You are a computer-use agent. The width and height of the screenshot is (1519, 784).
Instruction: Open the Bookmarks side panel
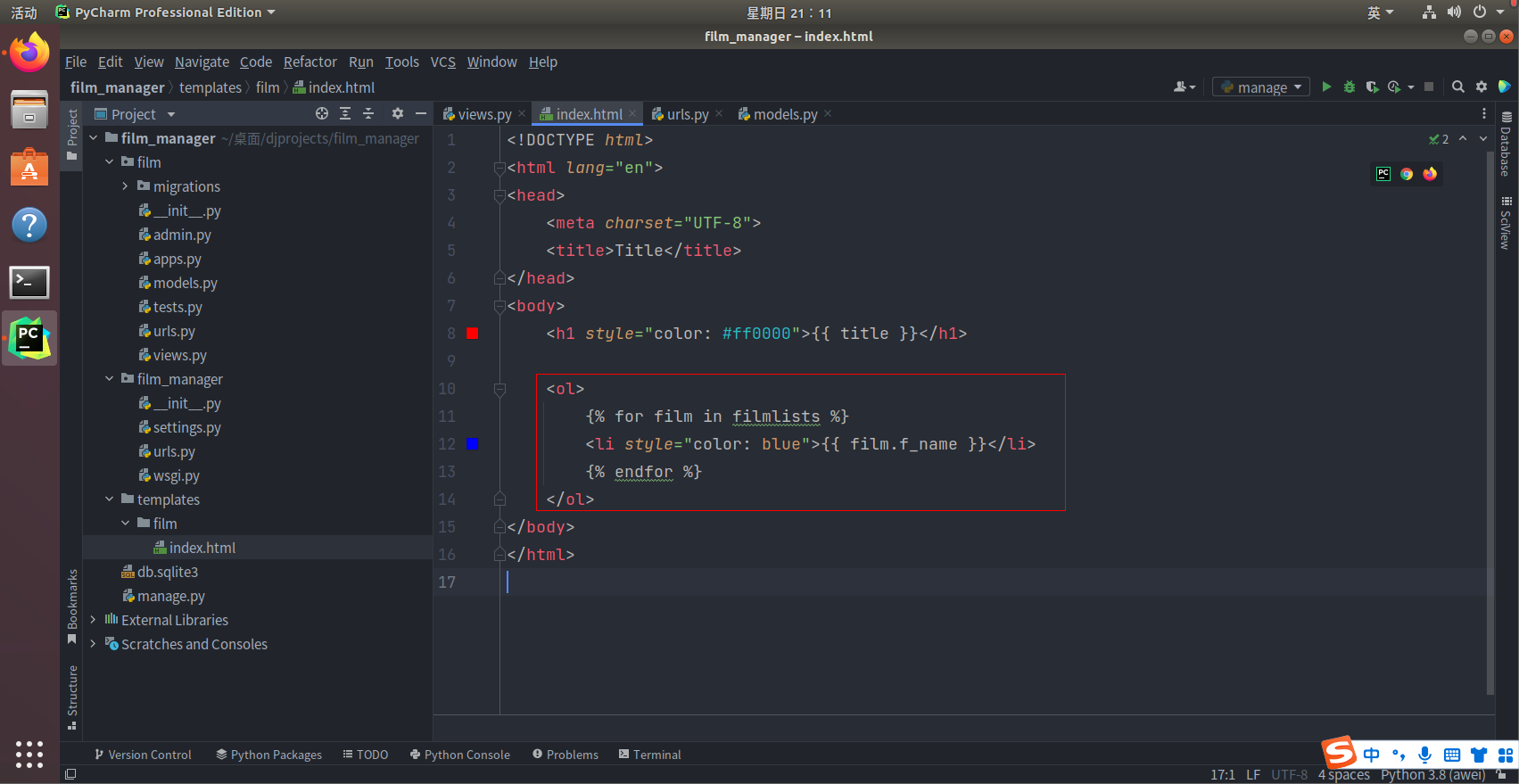[72, 607]
